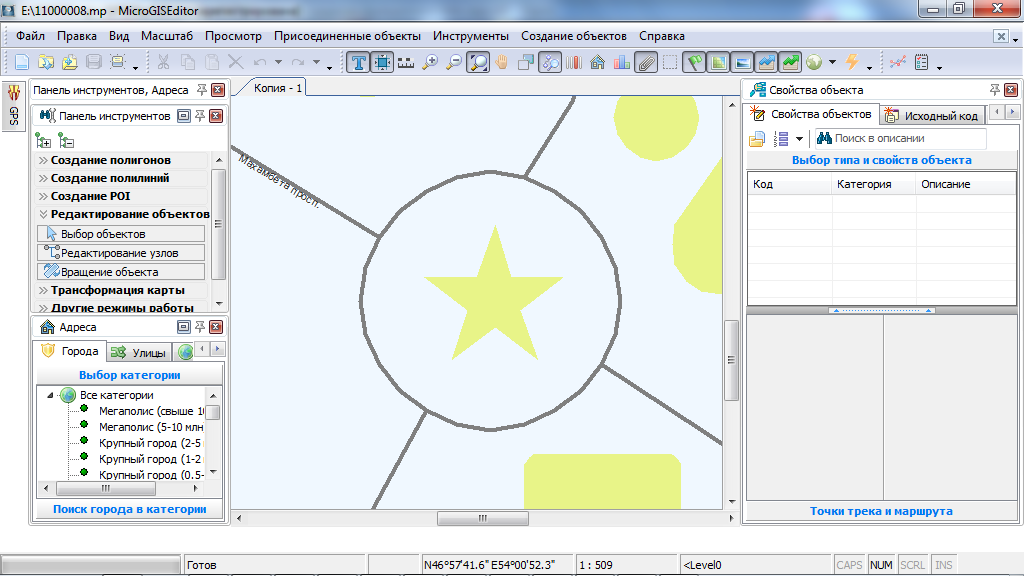
Task: Pin the Свойства объекта panel
Action: coord(994,90)
